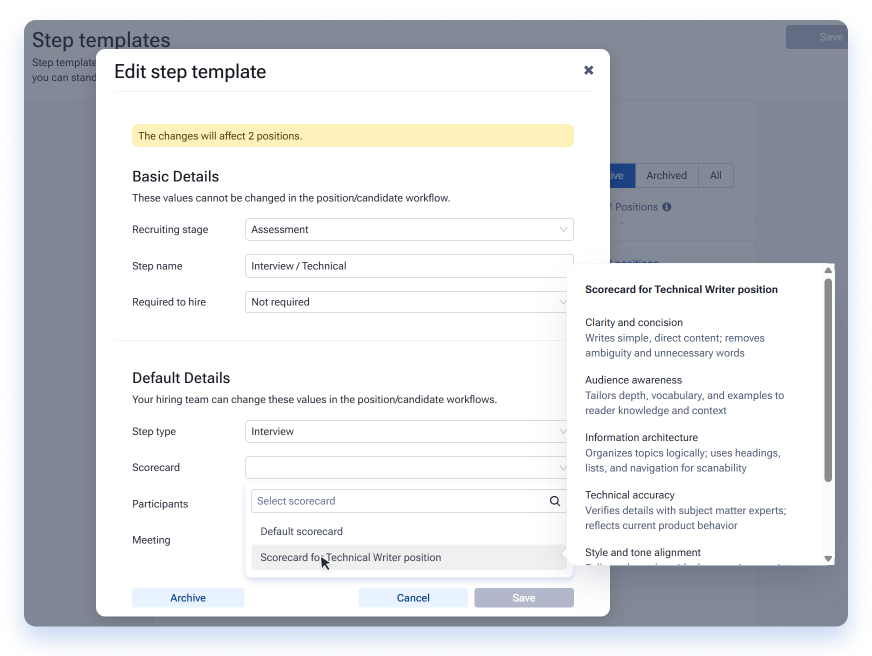Click the yellow changes warning banner
The width and height of the screenshot is (872, 656).
tap(353, 136)
